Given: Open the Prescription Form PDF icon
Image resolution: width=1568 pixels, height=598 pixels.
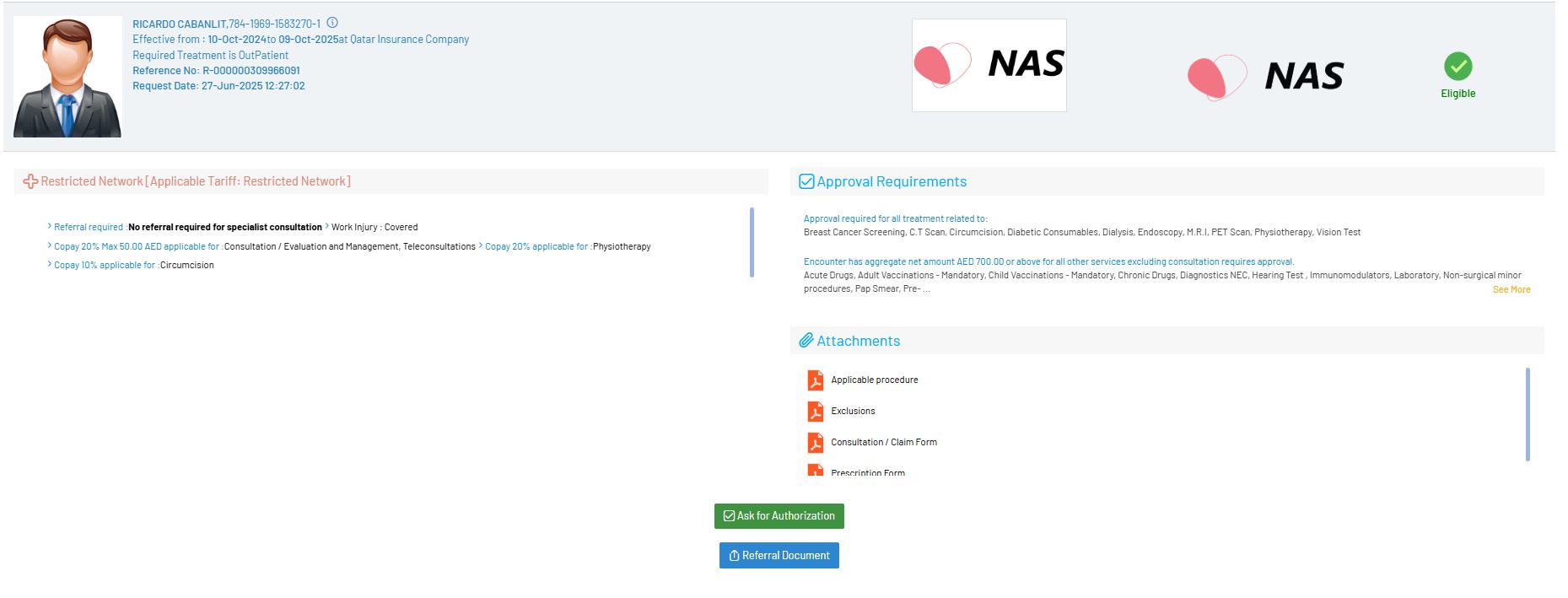Looking at the screenshot, I should [x=815, y=471].
